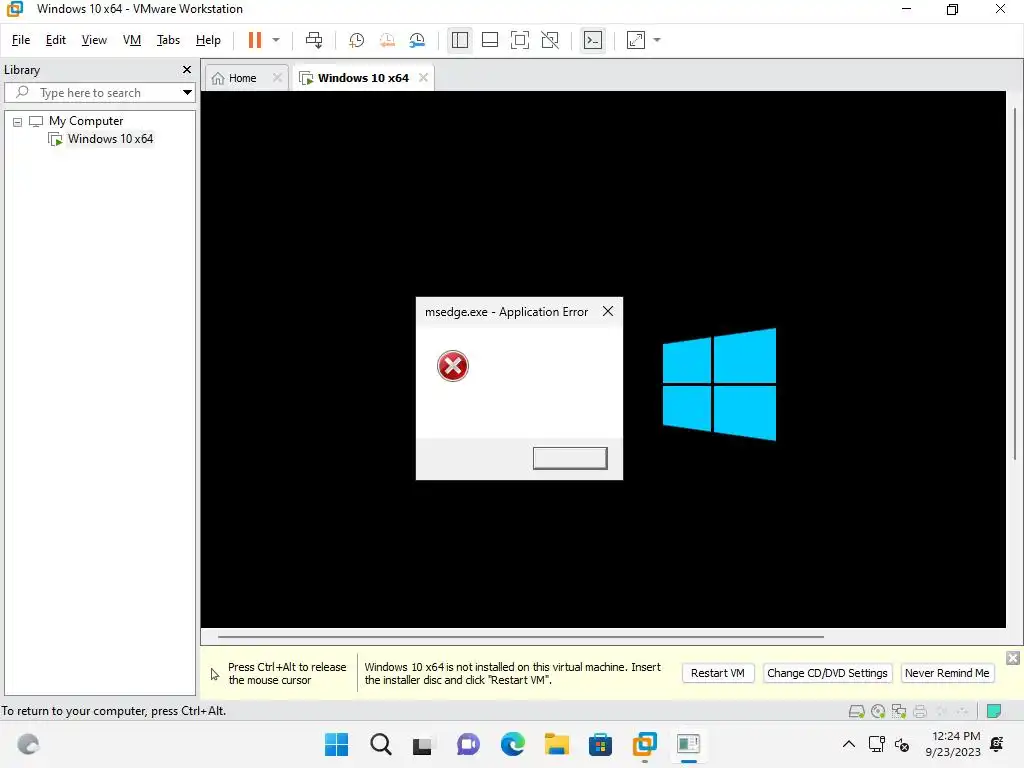Image resolution: width=1024 pixels, height=768 pixels.
Task: Click the Free stretch view icon
Action: (636, 40)
